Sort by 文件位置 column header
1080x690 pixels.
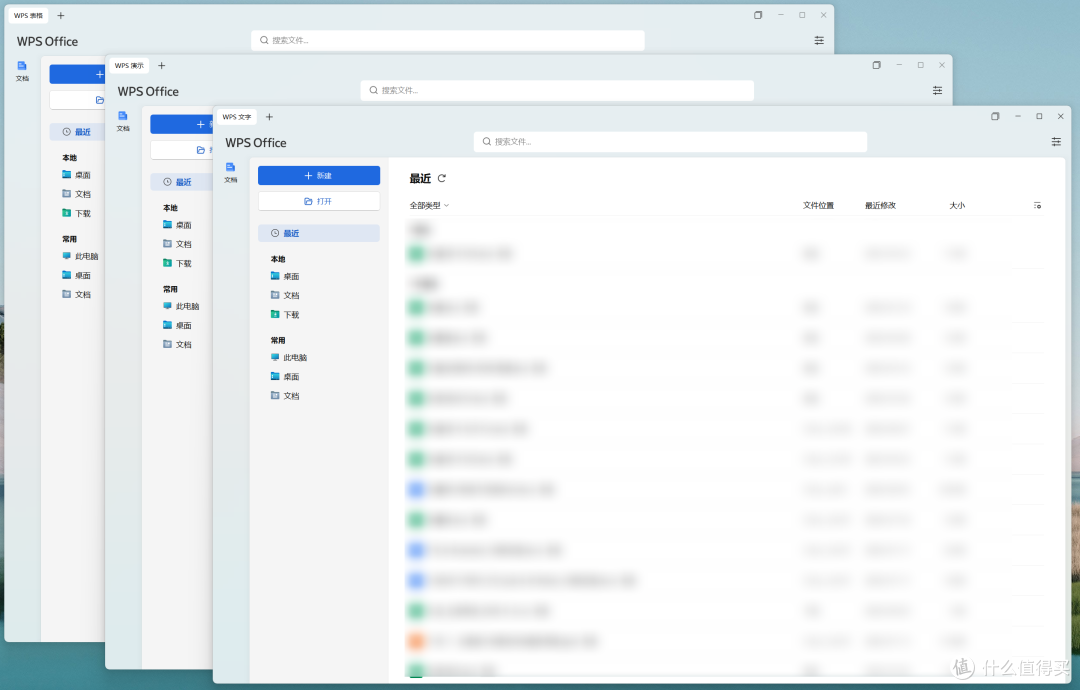pos(818,205)
